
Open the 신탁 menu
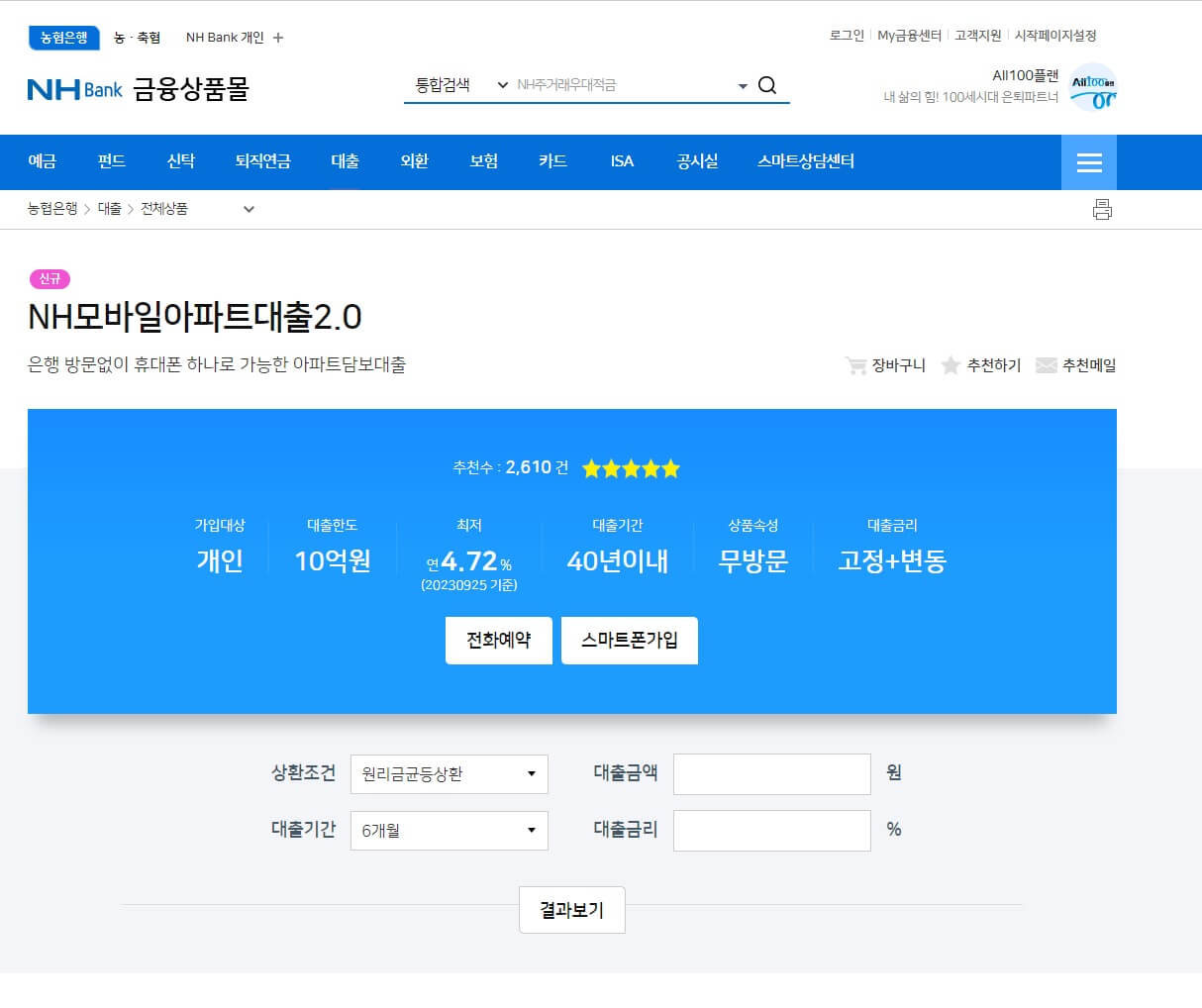coord(181,161)
